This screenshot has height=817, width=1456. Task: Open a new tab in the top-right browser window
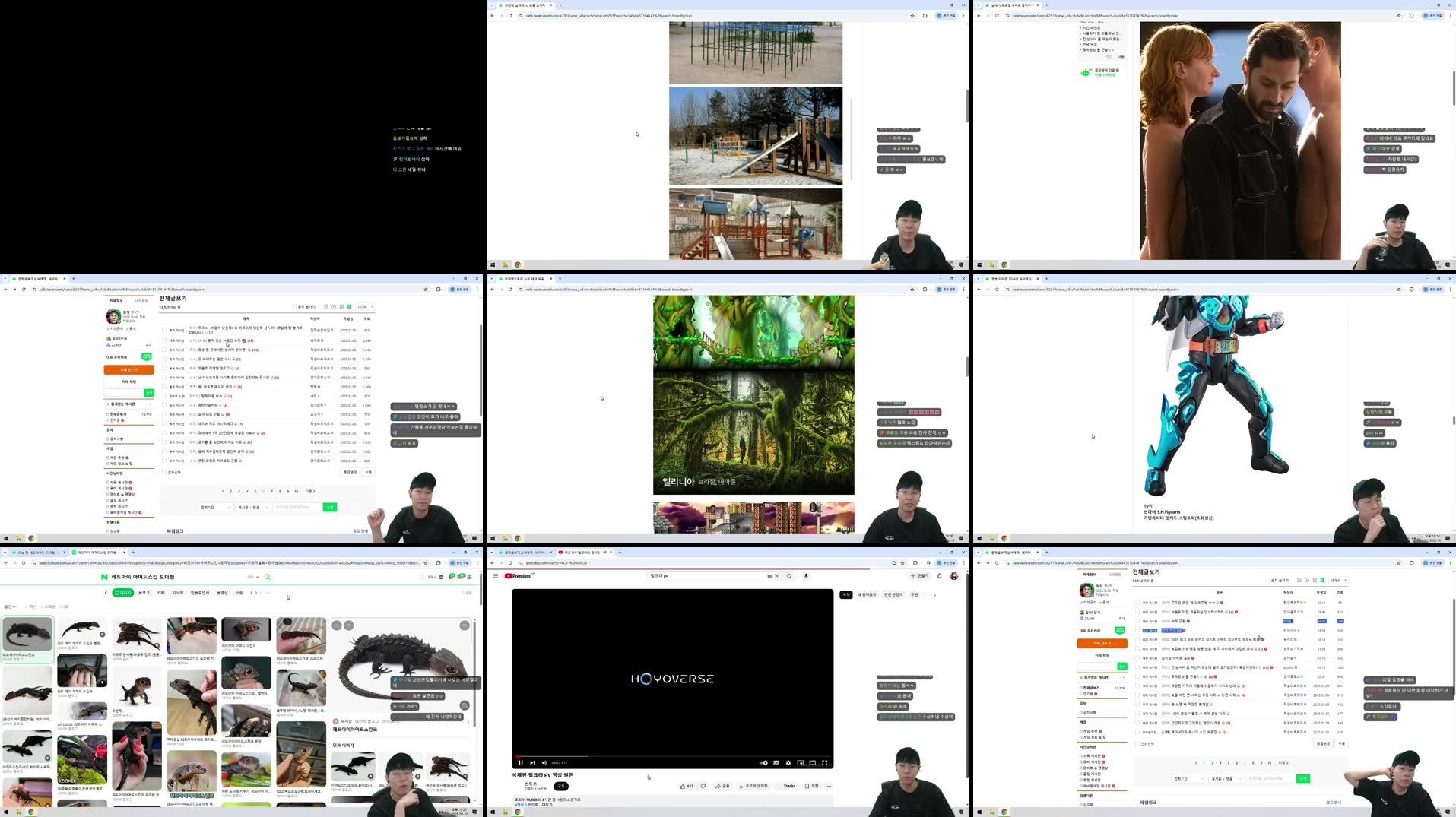pyautogui.click(x=1047, y=5)
